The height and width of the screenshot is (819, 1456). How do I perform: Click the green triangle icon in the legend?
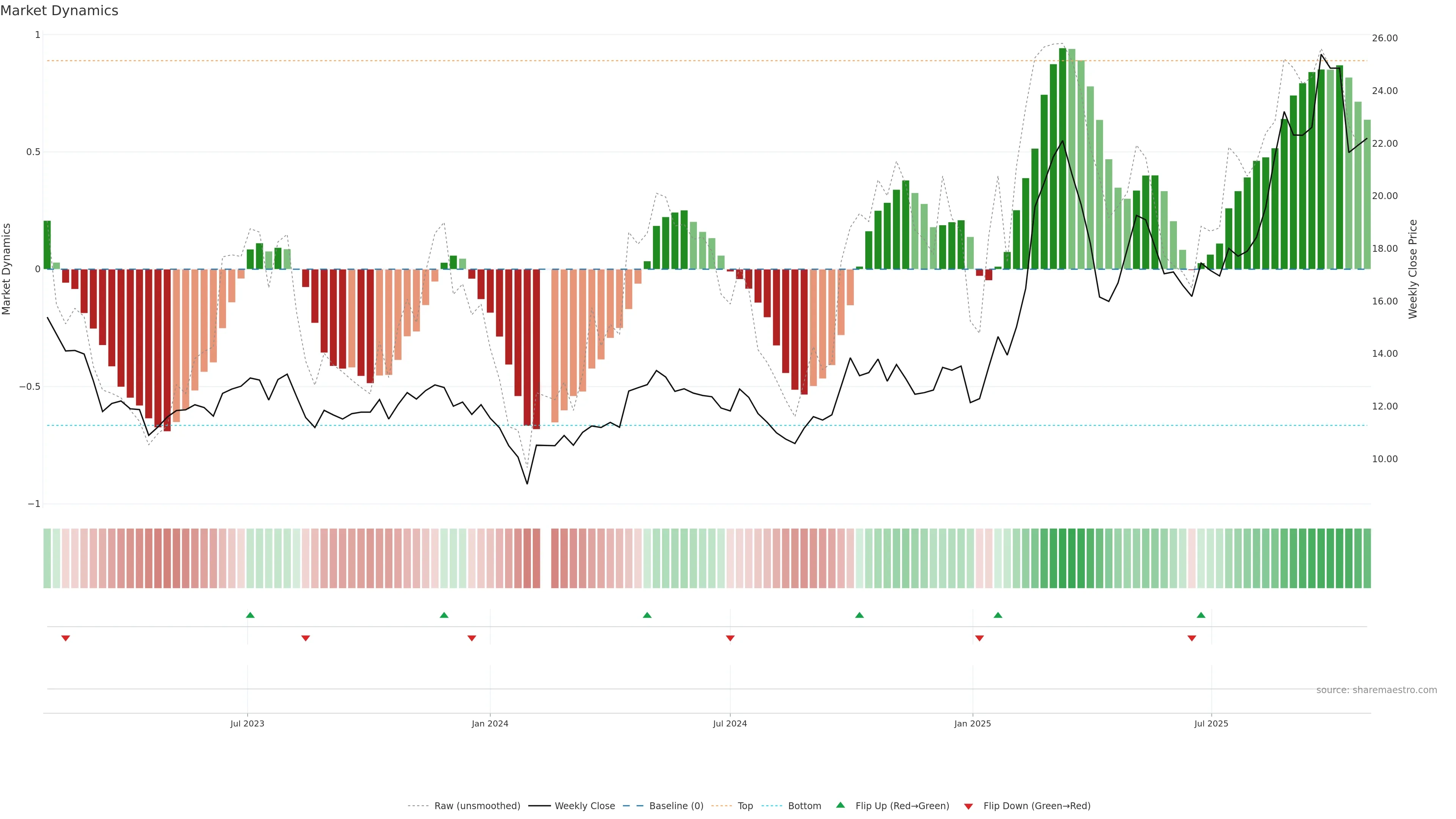click(841, 805)
